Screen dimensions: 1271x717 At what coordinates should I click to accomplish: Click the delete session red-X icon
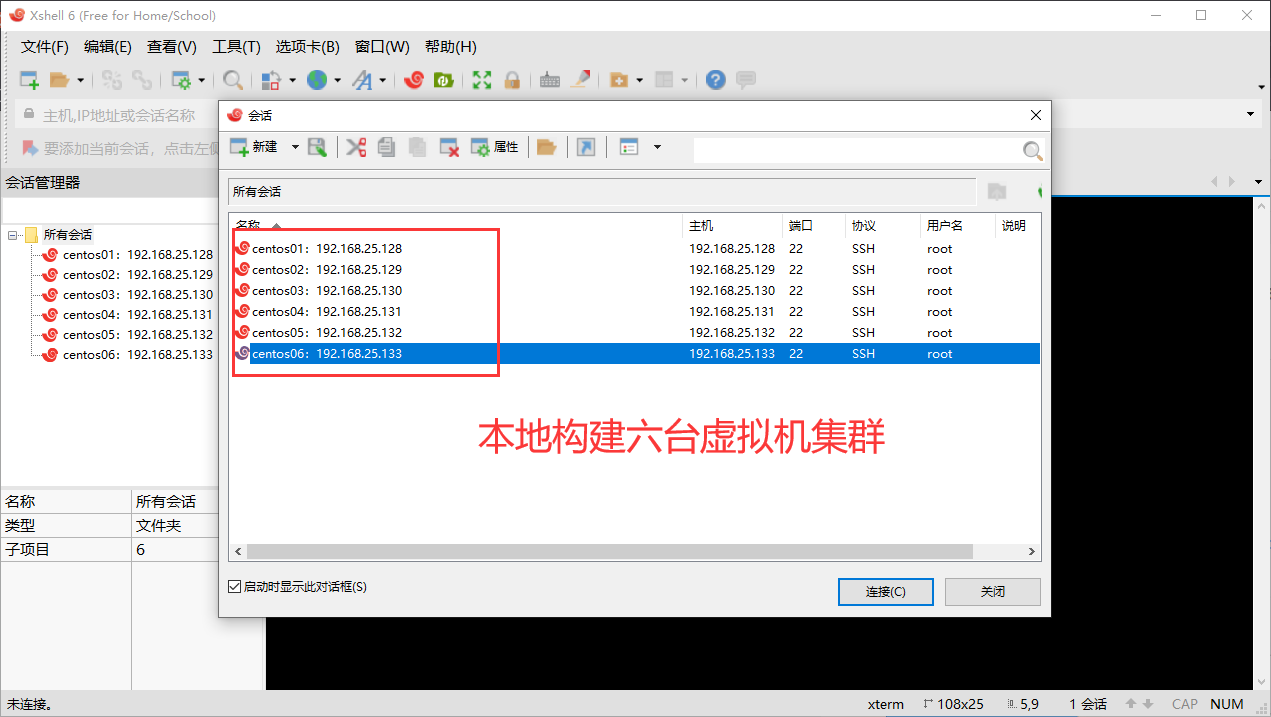pos(449,147)
